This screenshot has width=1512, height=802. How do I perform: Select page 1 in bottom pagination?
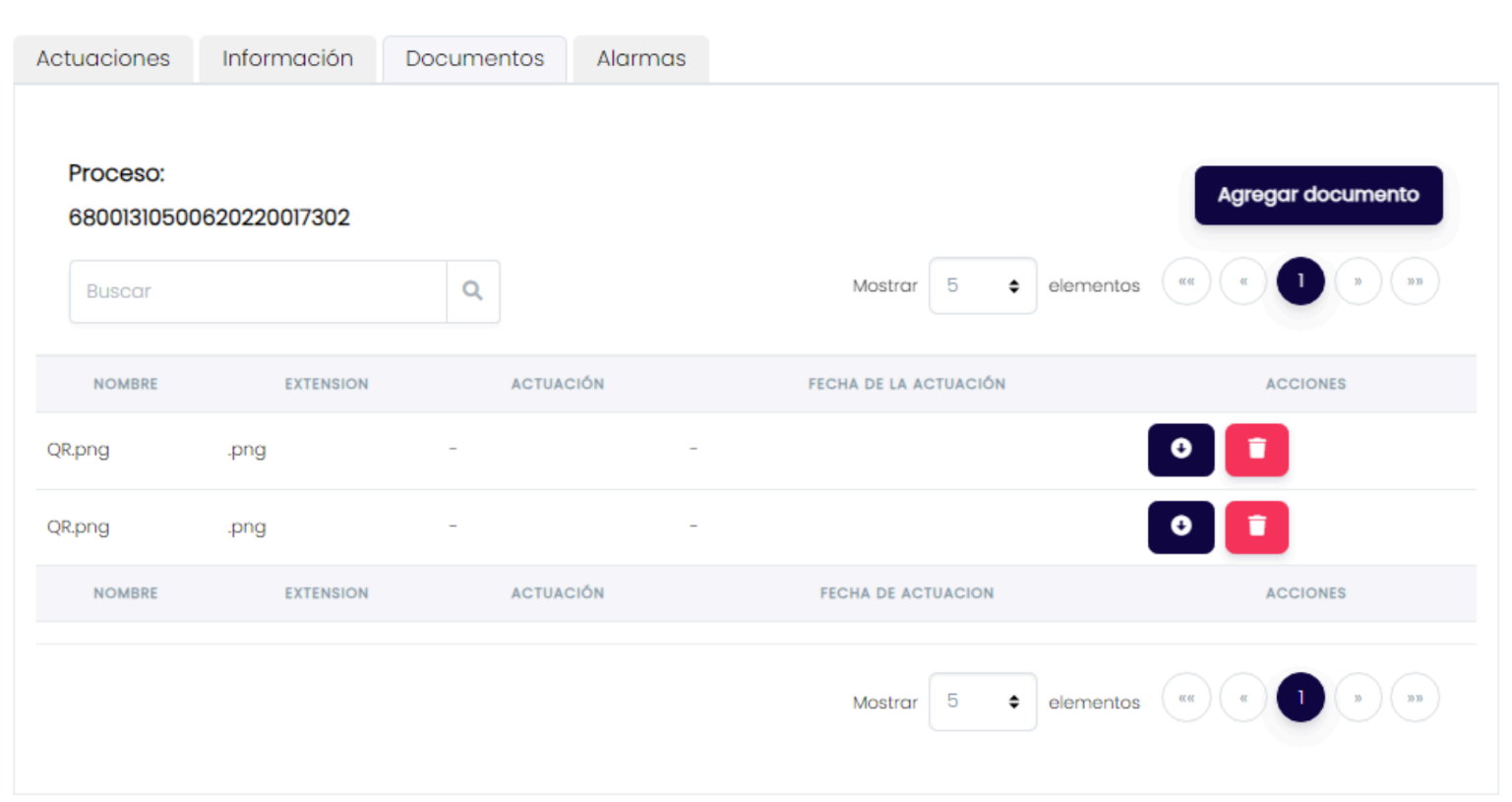pyautogui.click(x=1300, y=698)
